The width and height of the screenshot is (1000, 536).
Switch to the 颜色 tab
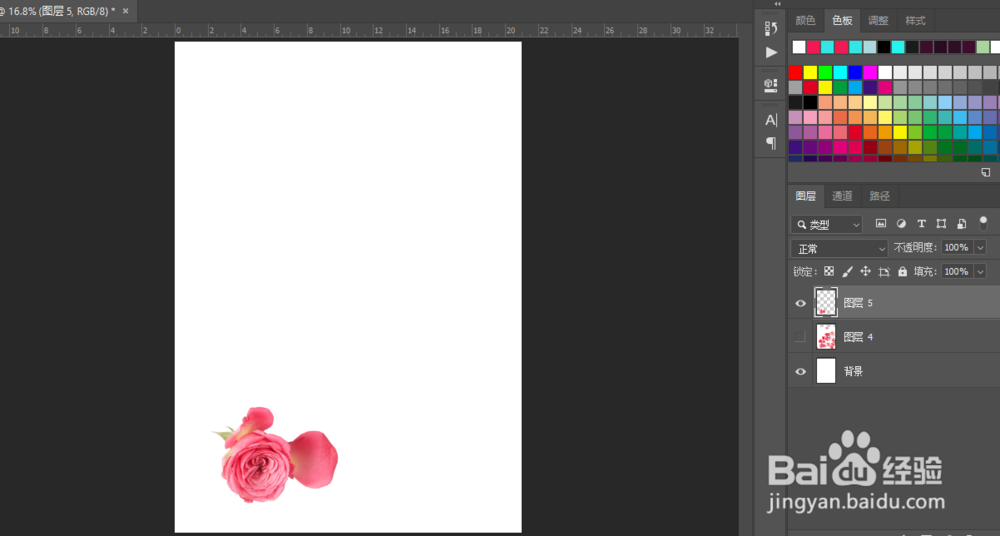pos(805,20)
